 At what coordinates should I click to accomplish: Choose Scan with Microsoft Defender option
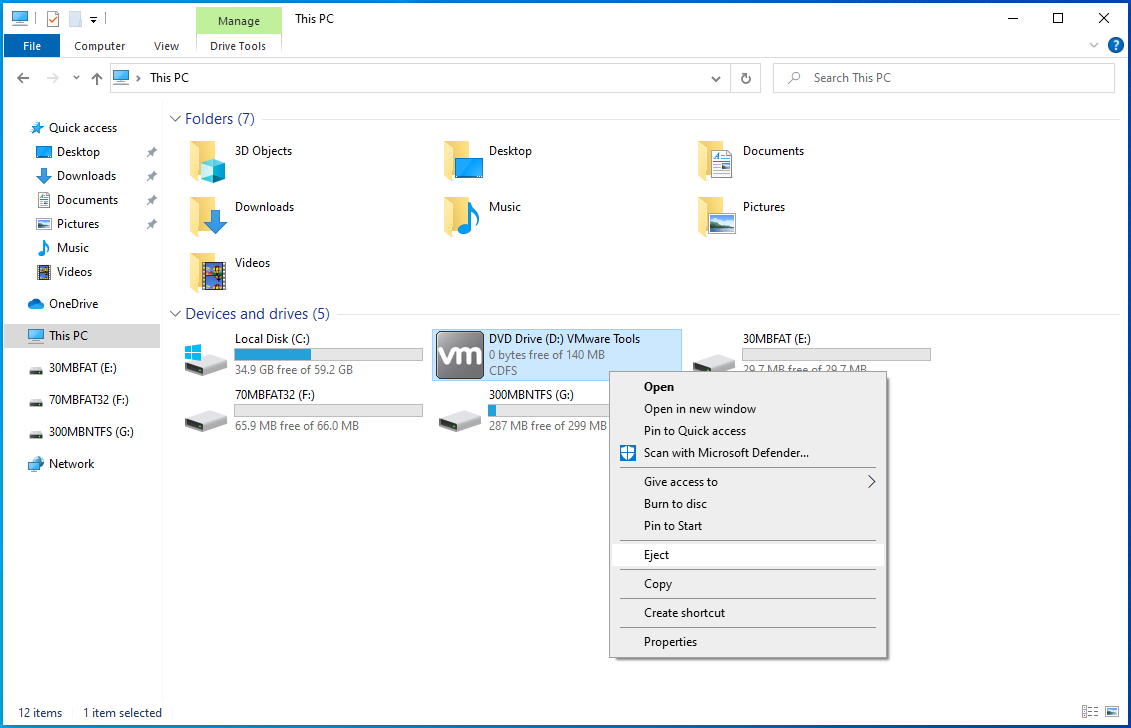coord(723,452)
